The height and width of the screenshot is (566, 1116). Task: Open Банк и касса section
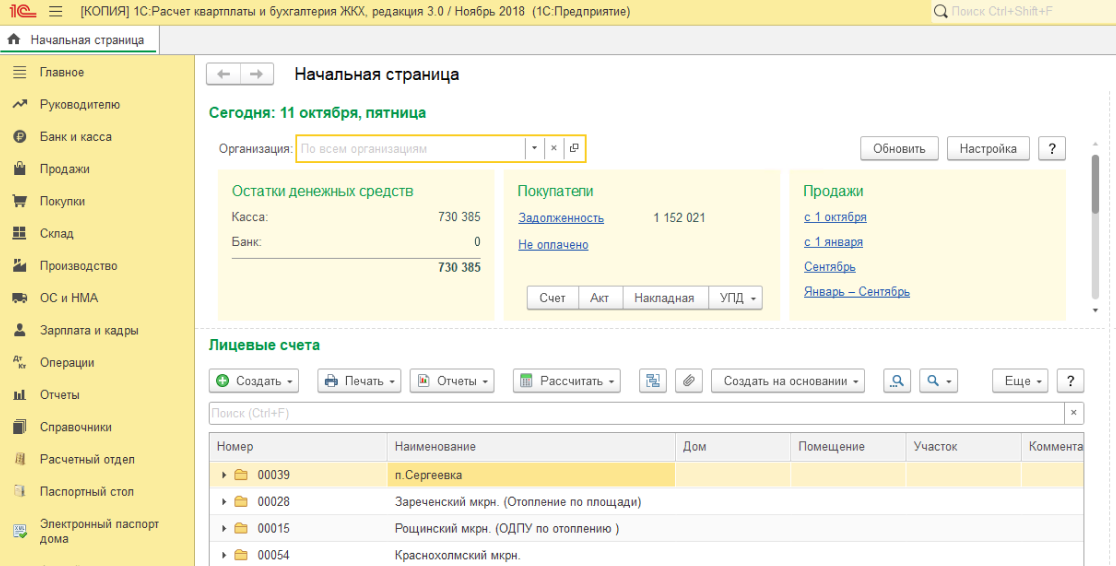pyautogui.click(x=75, y=137)
